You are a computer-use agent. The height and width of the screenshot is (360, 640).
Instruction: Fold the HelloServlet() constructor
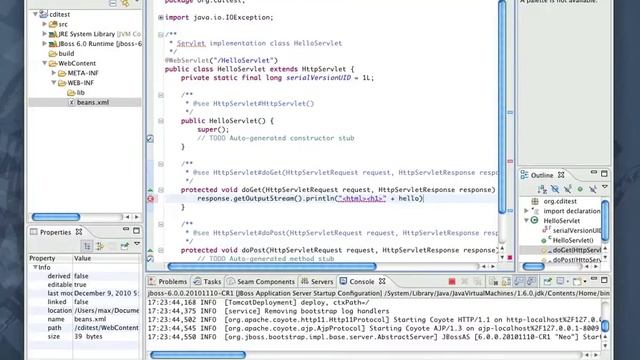coord(161,121)
